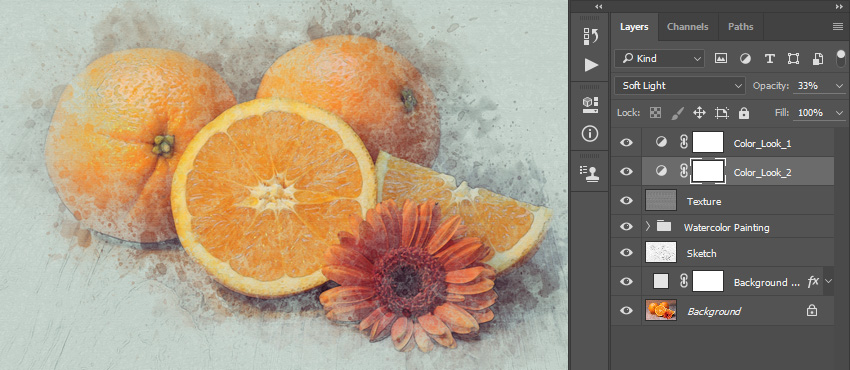Select the Sketch layer thumbnail

661,252
